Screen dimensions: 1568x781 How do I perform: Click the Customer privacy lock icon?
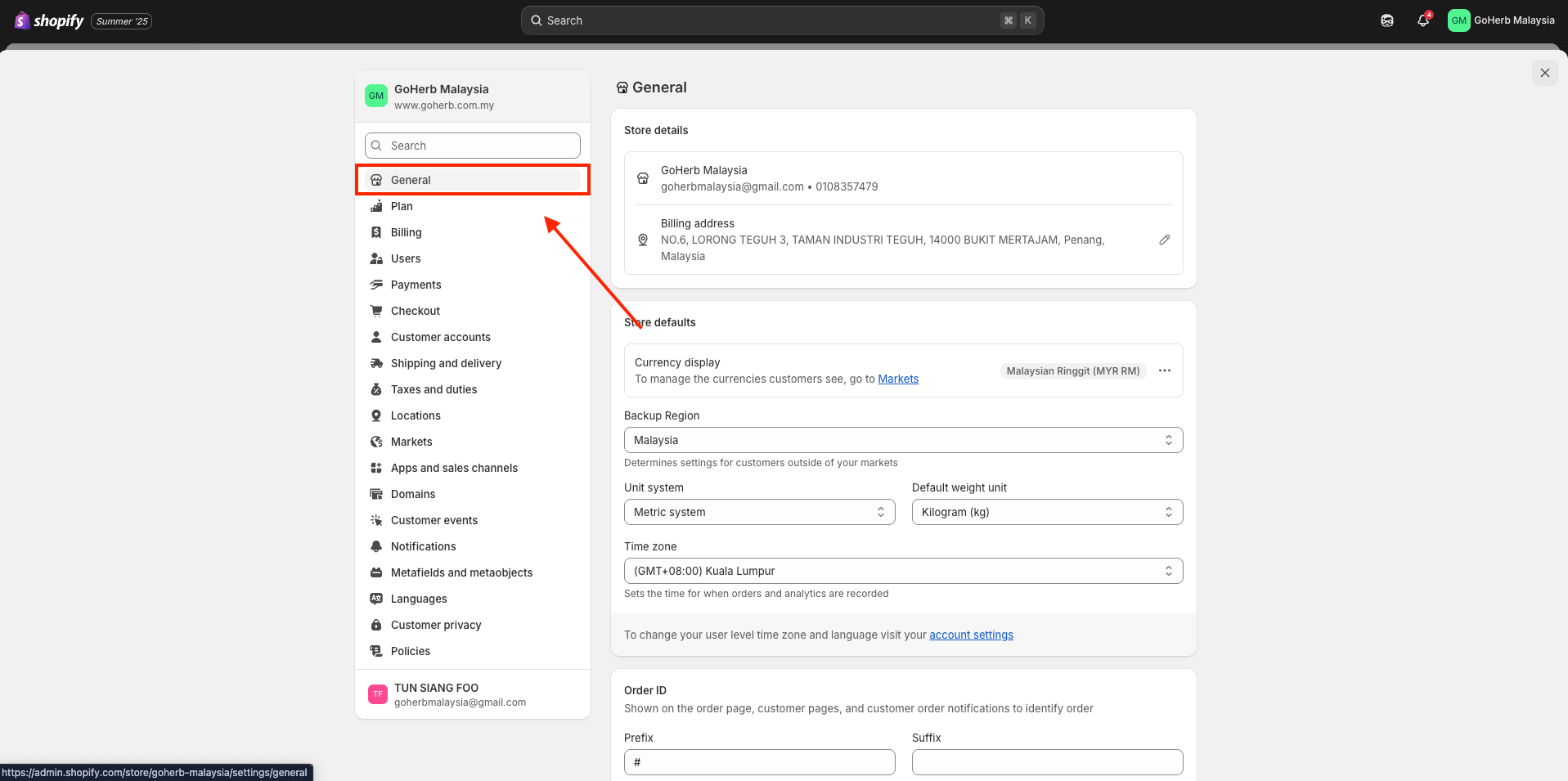[376, 625]
